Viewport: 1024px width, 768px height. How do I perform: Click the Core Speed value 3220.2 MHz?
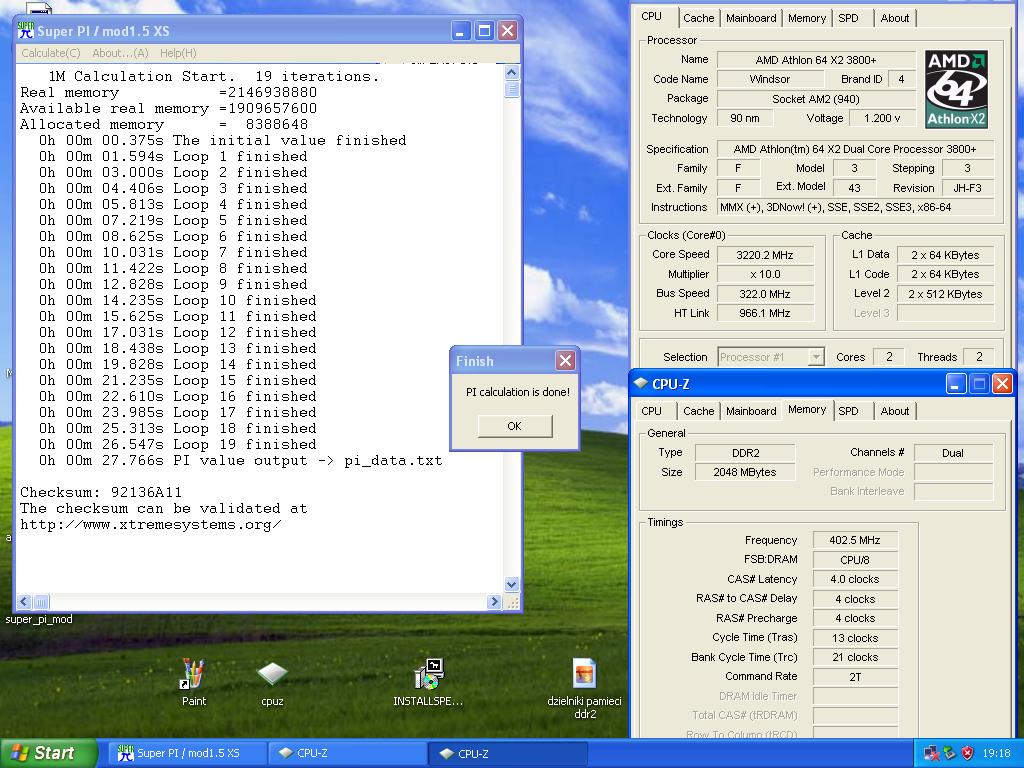click(765, 255)
